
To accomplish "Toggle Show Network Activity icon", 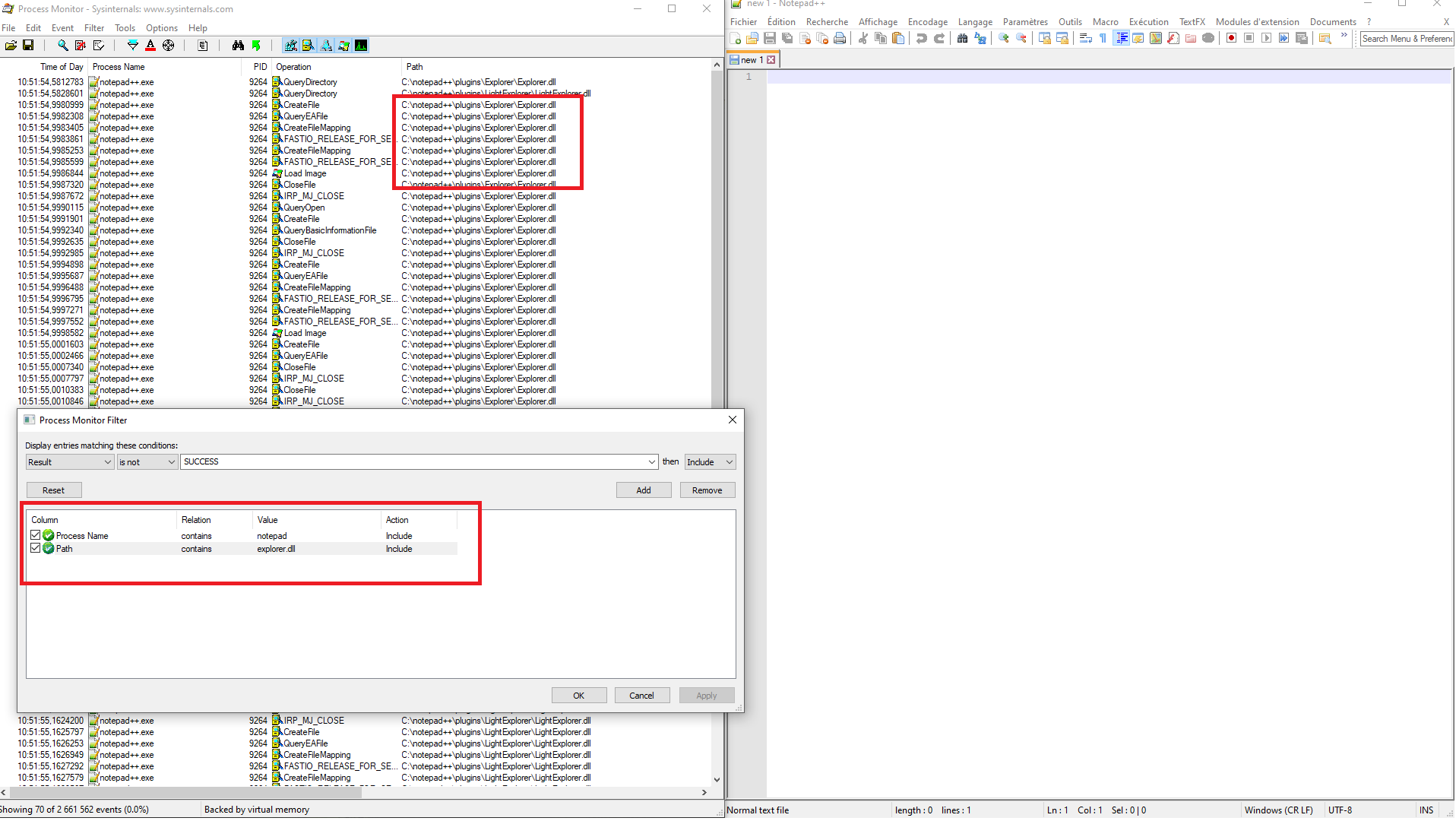I will click(x=326, y=46).
